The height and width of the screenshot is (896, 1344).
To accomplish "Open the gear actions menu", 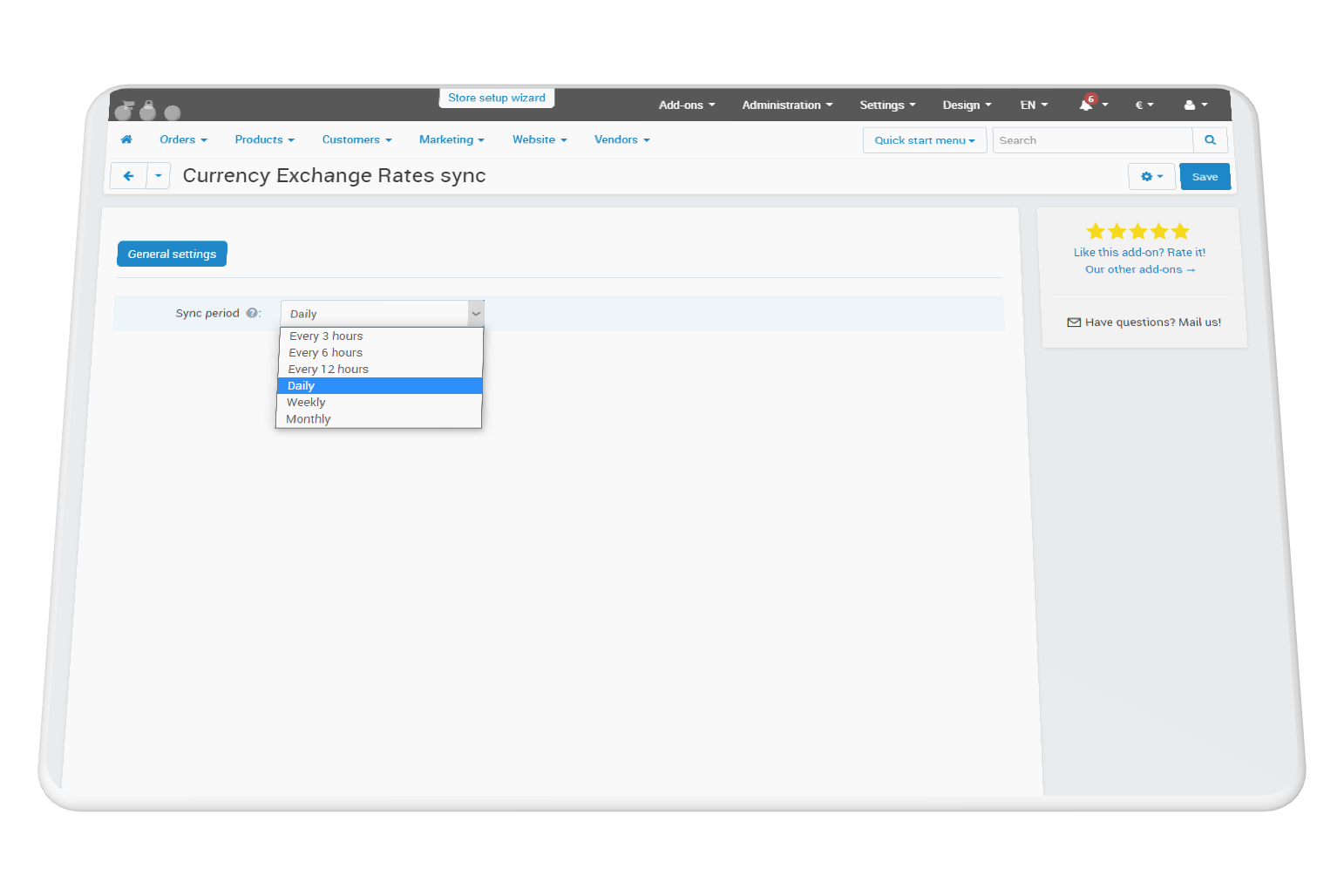I will [1151, 177].
